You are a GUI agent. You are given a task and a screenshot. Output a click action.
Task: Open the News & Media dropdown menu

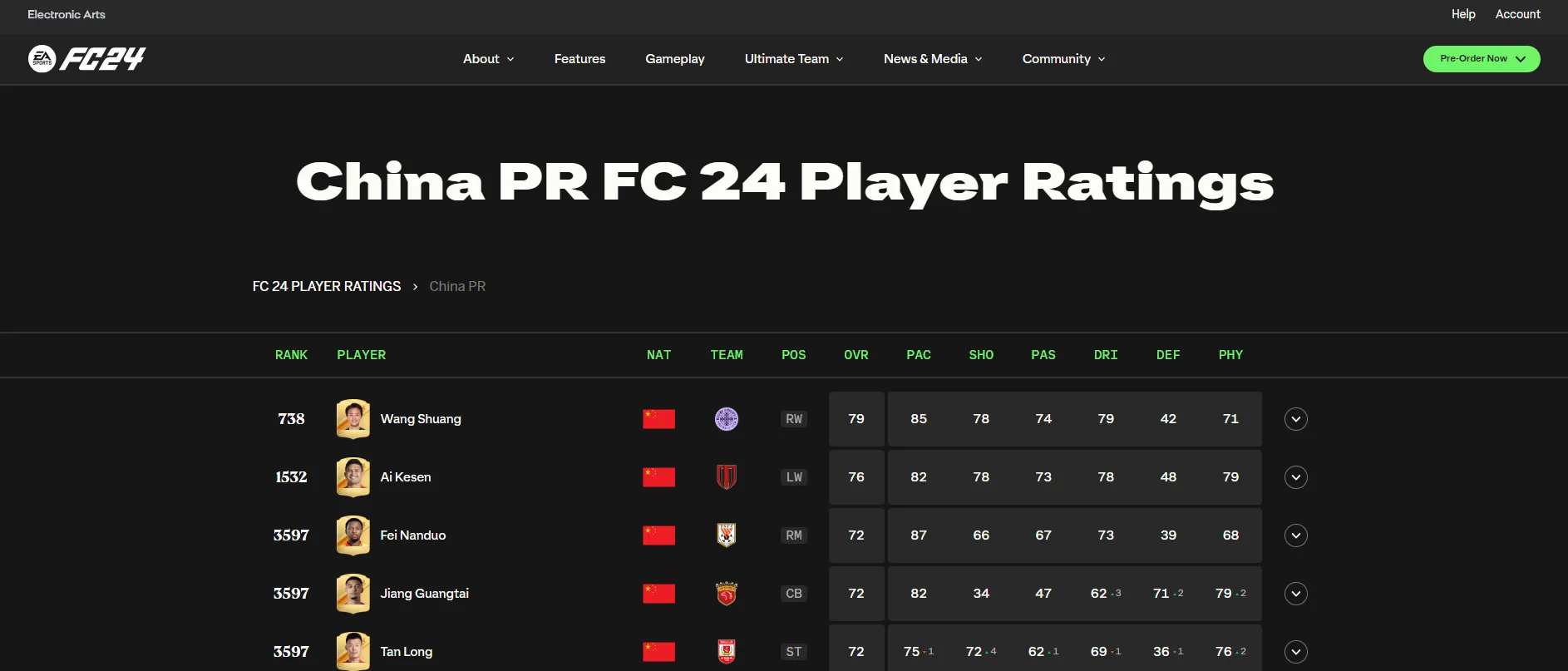tap(933, 59)
